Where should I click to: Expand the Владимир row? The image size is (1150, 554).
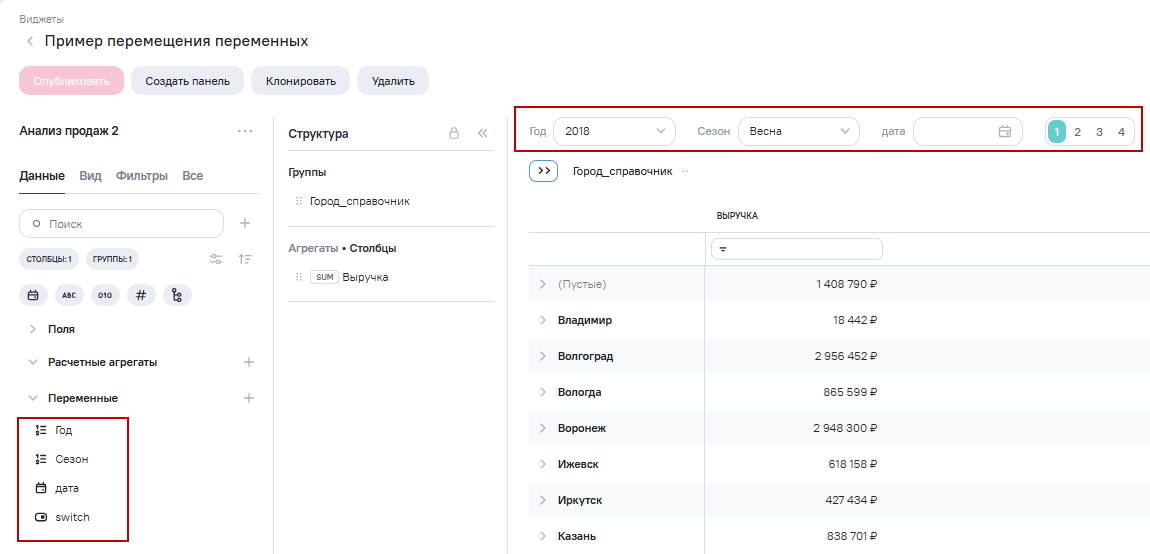pyautogui.click(x=543, y=320)
